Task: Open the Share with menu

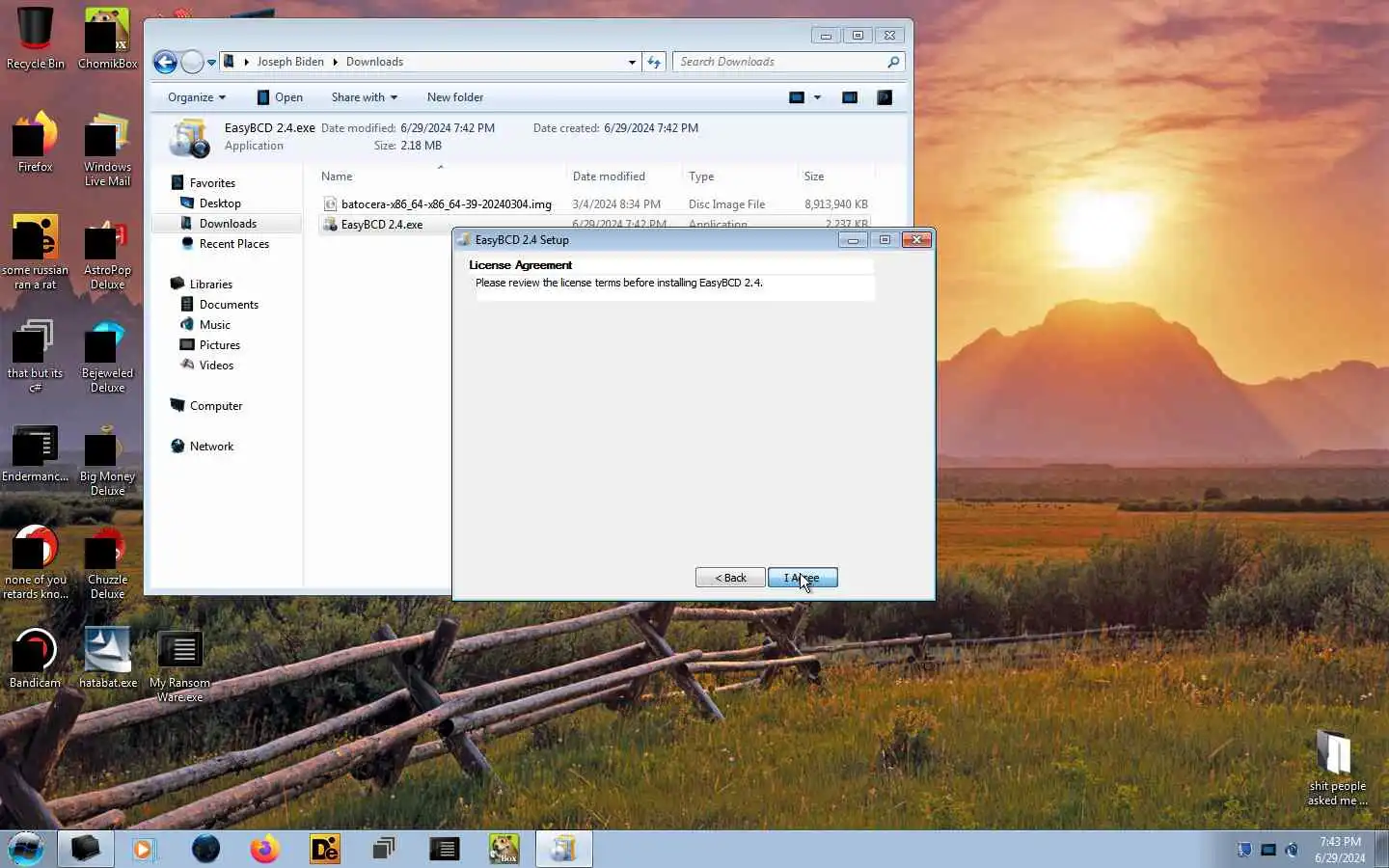Action: [x=364, y=97]
